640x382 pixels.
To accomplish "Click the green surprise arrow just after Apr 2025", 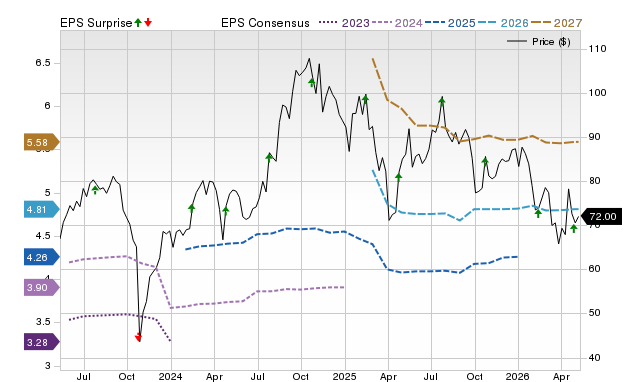I will [399, 176].
